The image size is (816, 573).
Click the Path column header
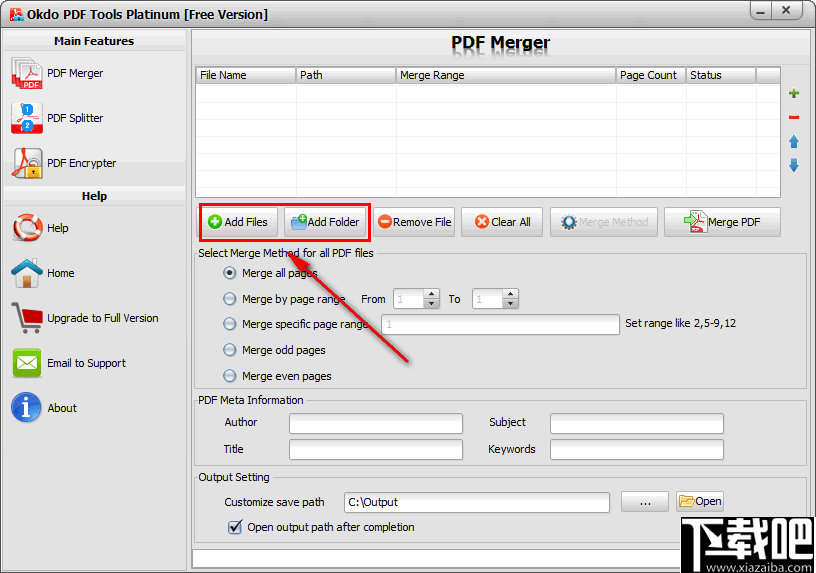pyautogui.click(x=346, y=75)
